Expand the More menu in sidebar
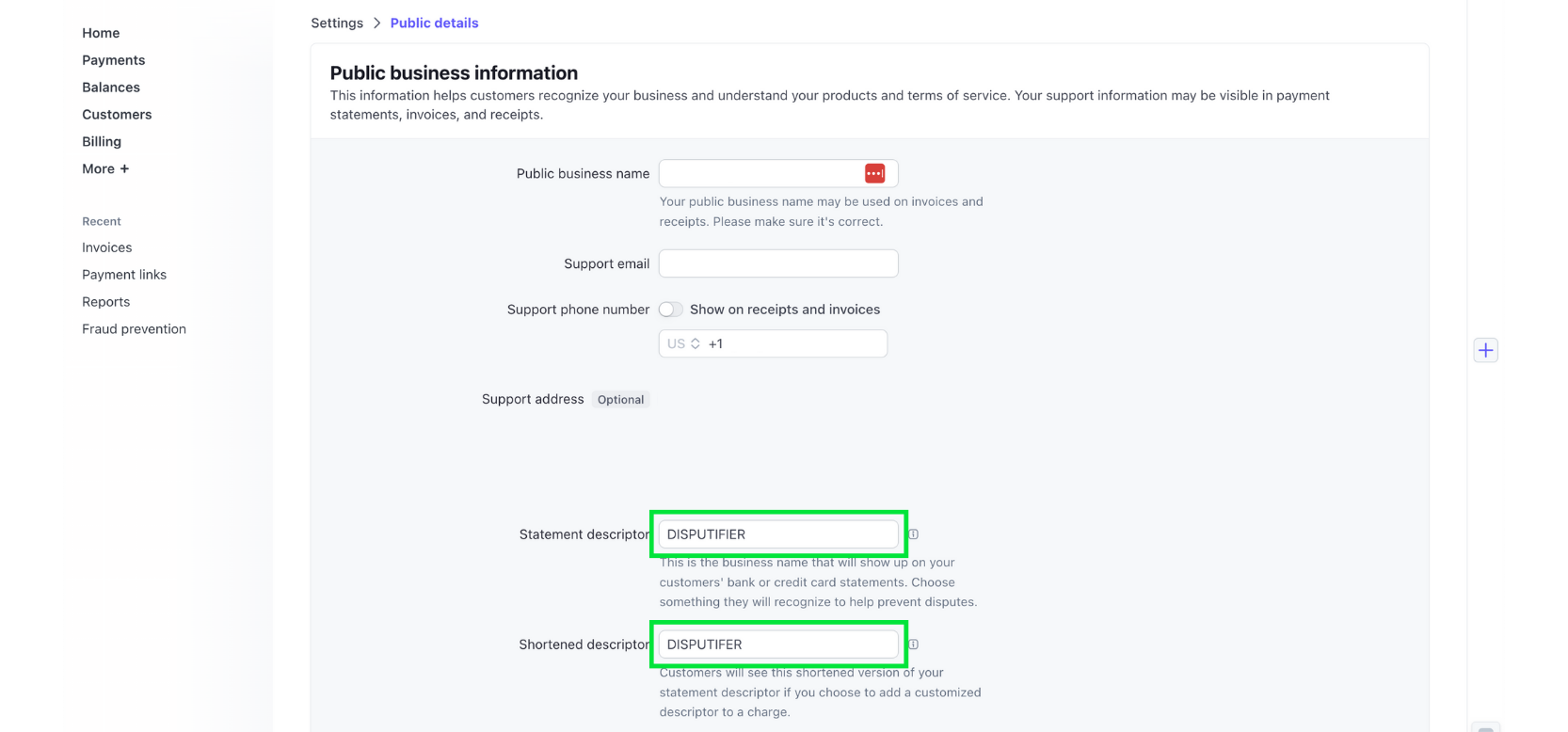The image size is (1568, 732). pyautogui.click(x=105, y=168)
